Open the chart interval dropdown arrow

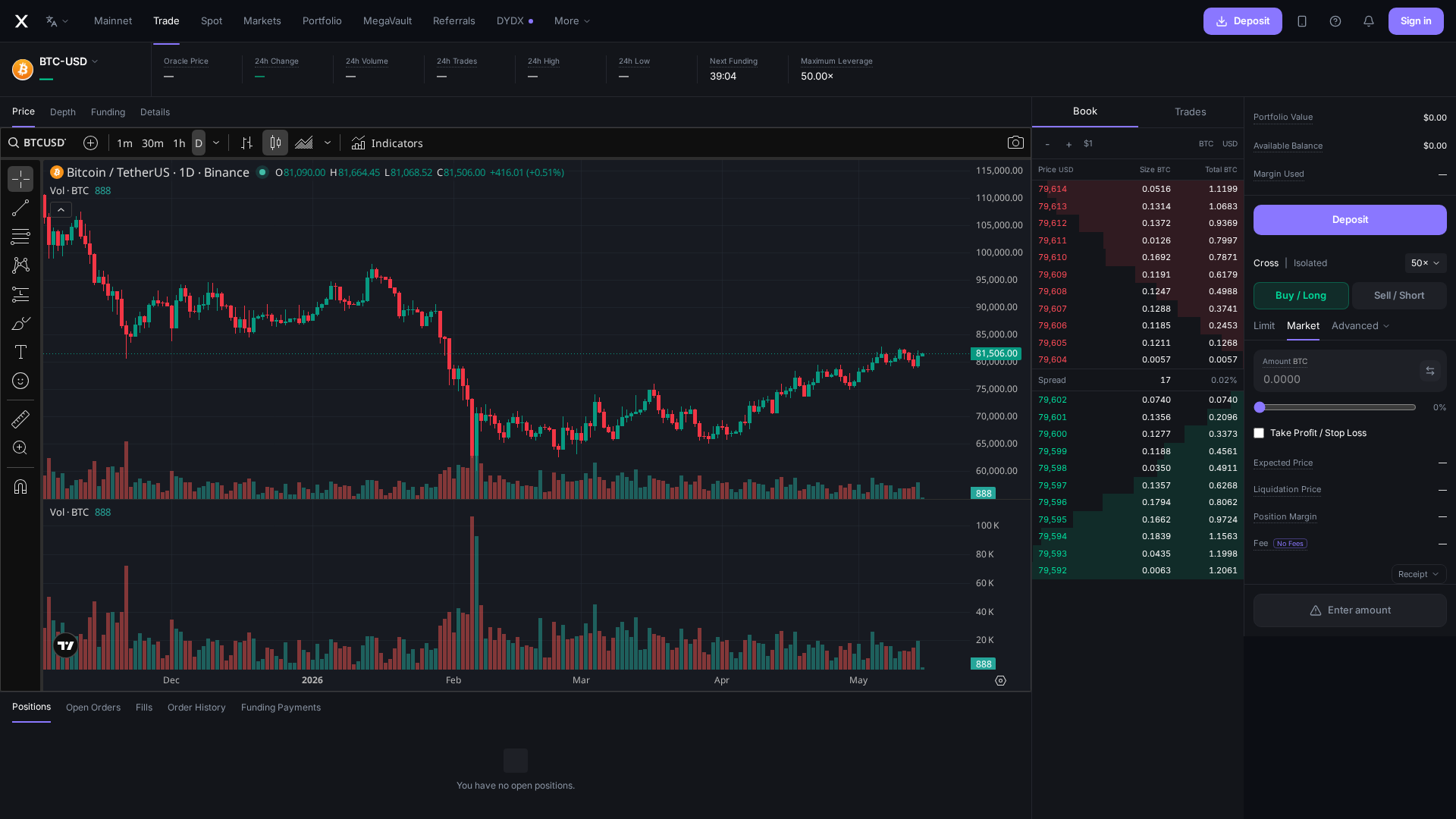(x=216, y=143)
